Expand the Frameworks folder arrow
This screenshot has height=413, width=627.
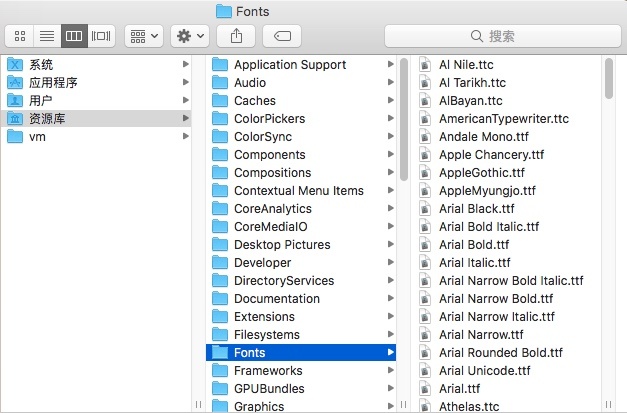click(391, 370)
